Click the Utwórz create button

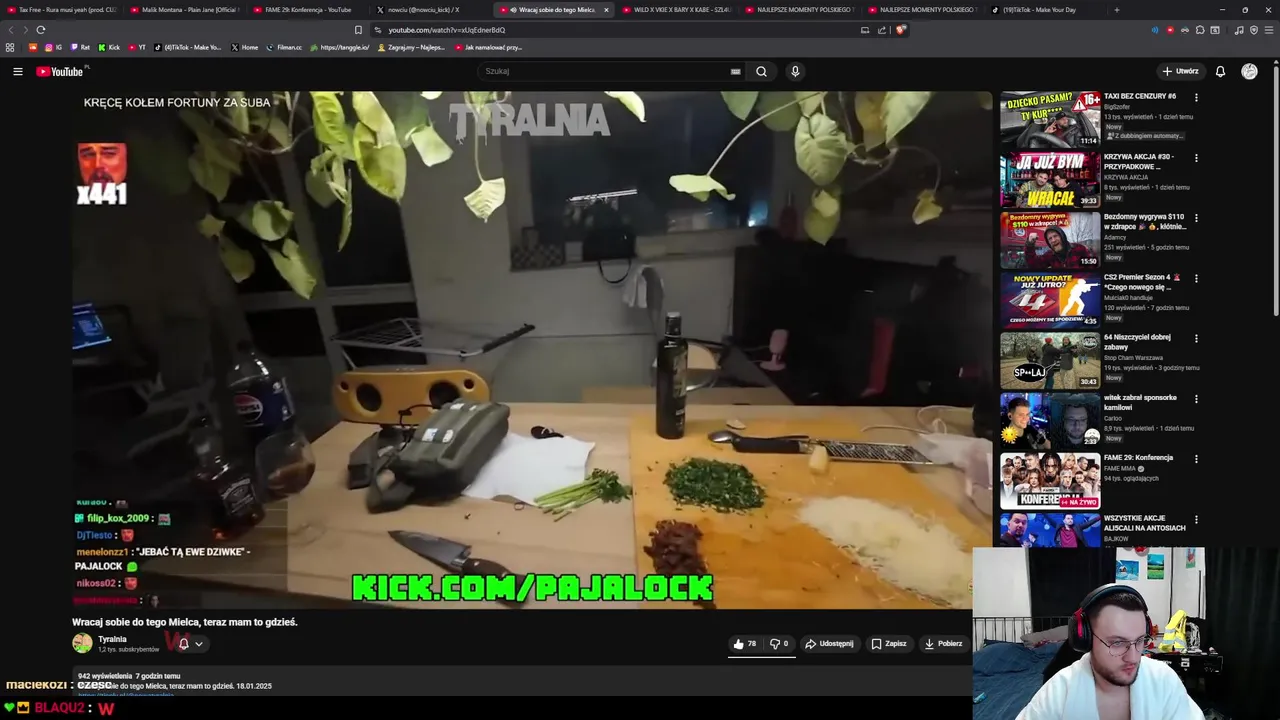[x=1180, y=71]
